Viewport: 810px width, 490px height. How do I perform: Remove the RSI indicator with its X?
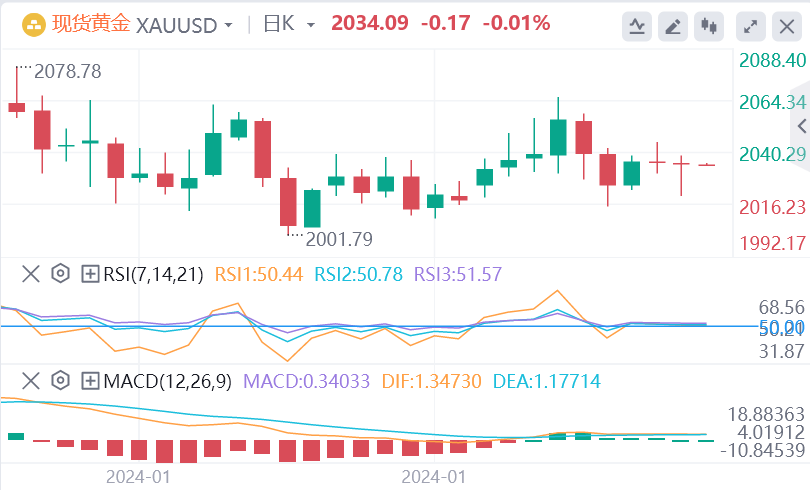pyautogui.click(x=31, y=274)
